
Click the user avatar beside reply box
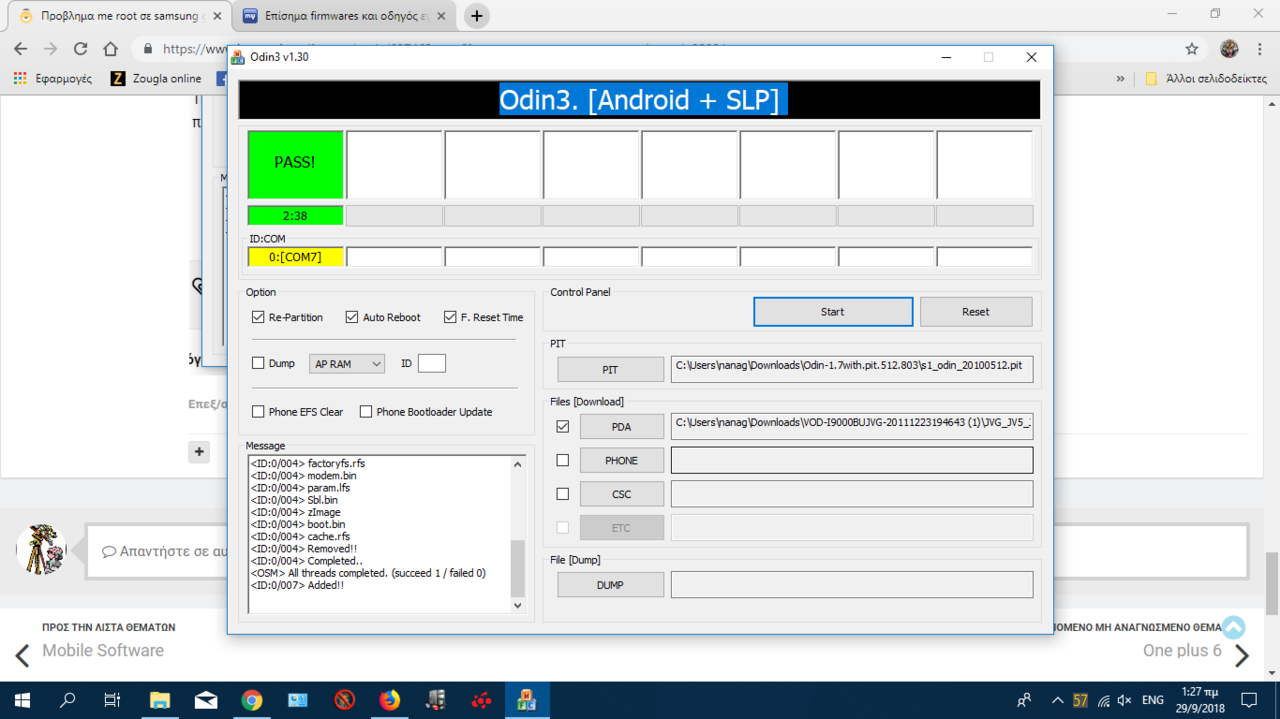click(41, 550)
